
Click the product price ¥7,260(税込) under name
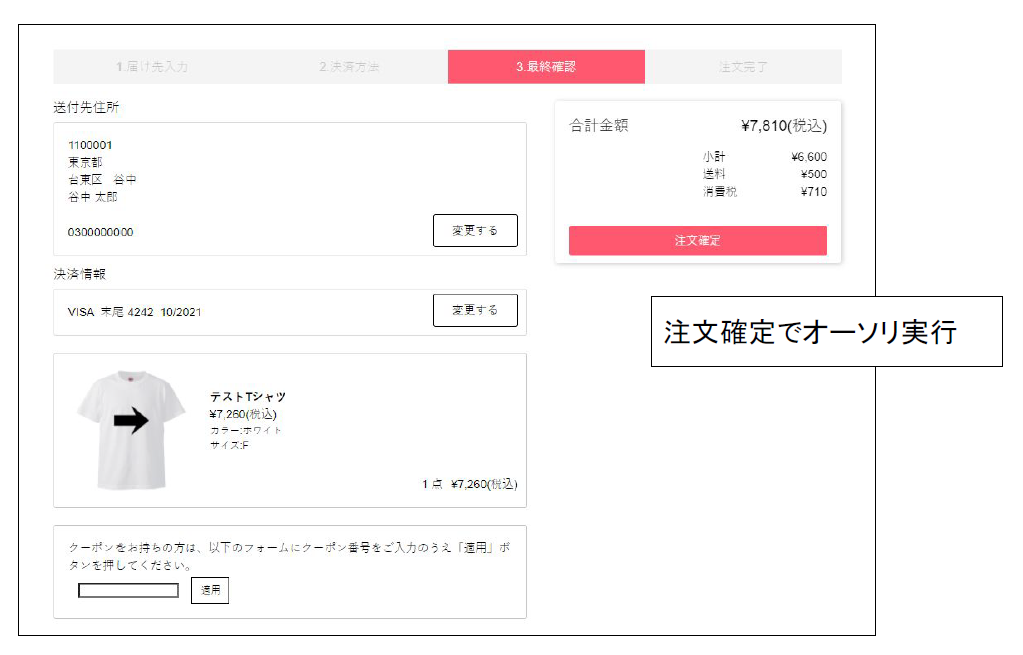click(243, 414)
